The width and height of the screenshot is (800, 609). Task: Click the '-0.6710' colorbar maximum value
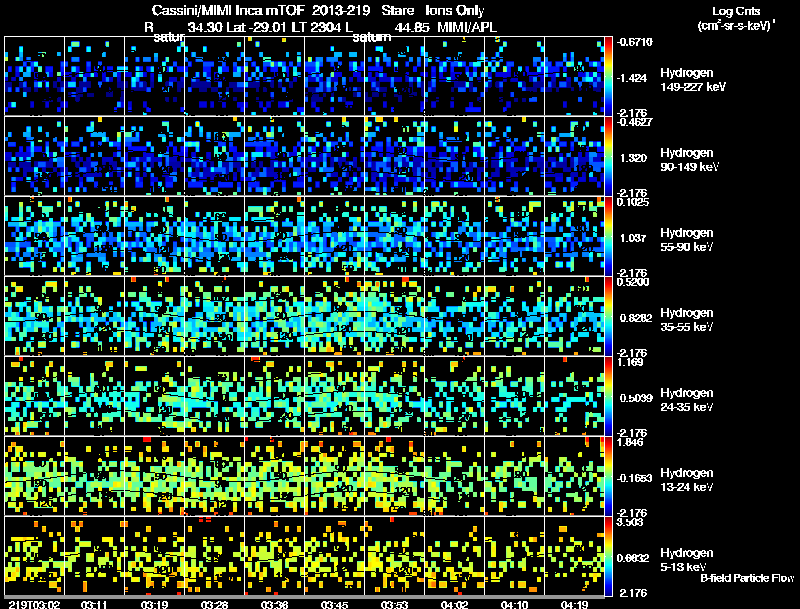tap(634, 42)
